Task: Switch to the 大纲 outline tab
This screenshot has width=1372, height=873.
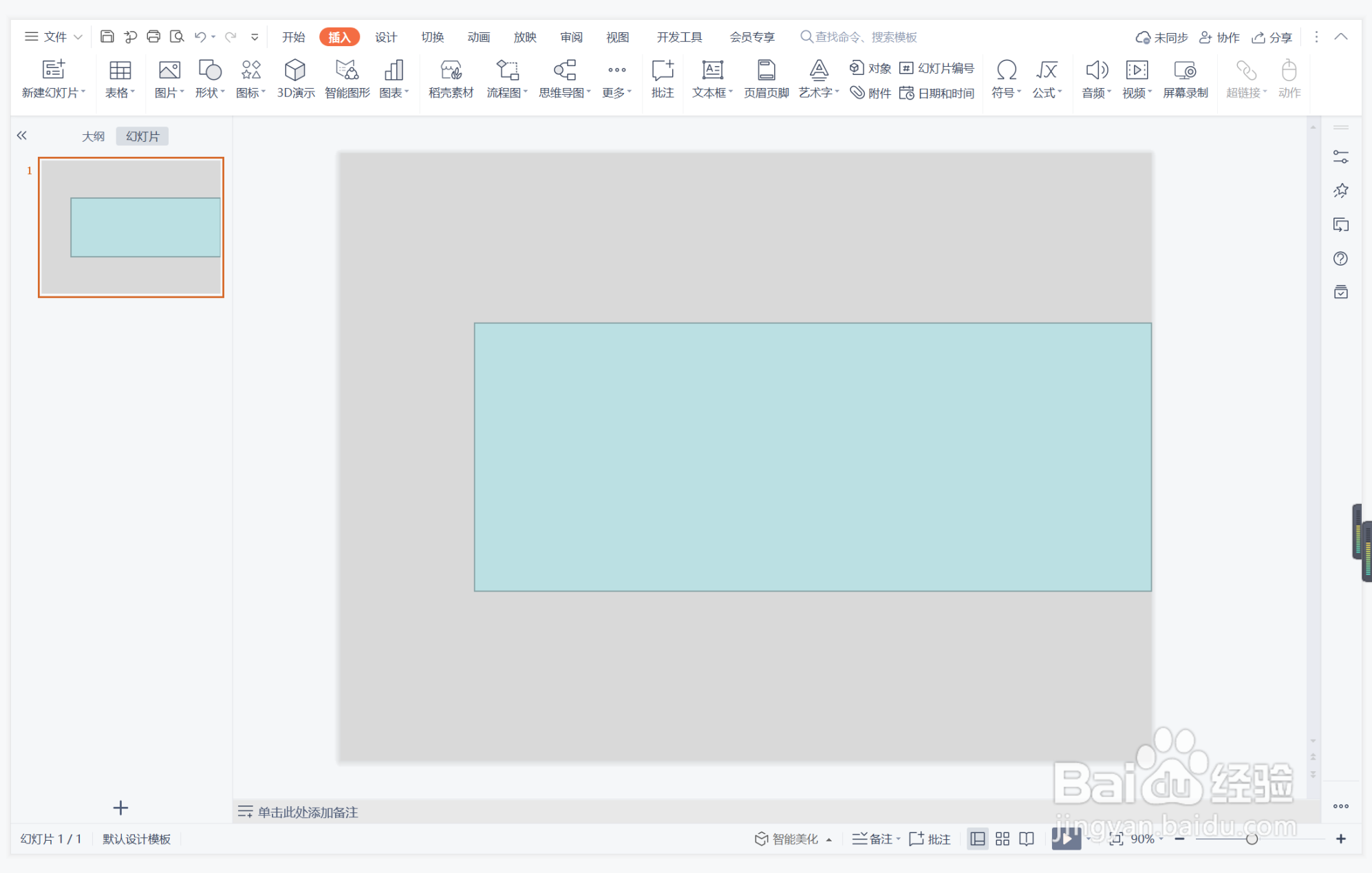Action: pyautogui.click(x=93, y=136)
